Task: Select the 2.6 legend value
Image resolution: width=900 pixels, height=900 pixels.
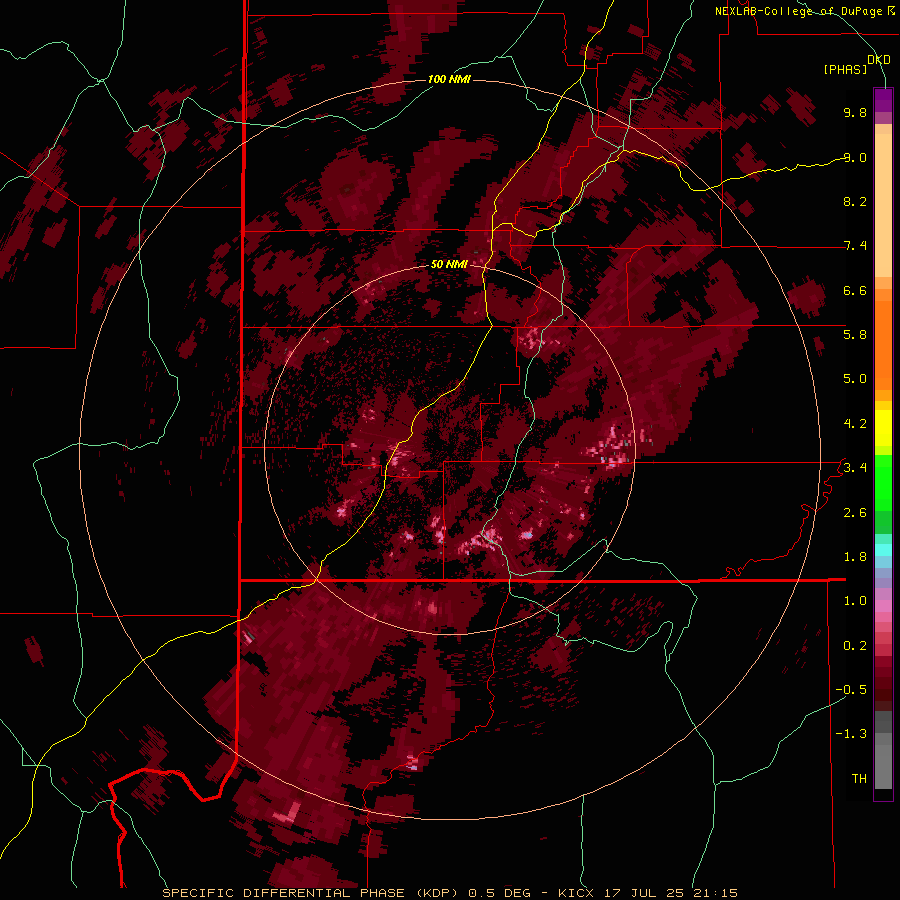Action: point(855,513)
